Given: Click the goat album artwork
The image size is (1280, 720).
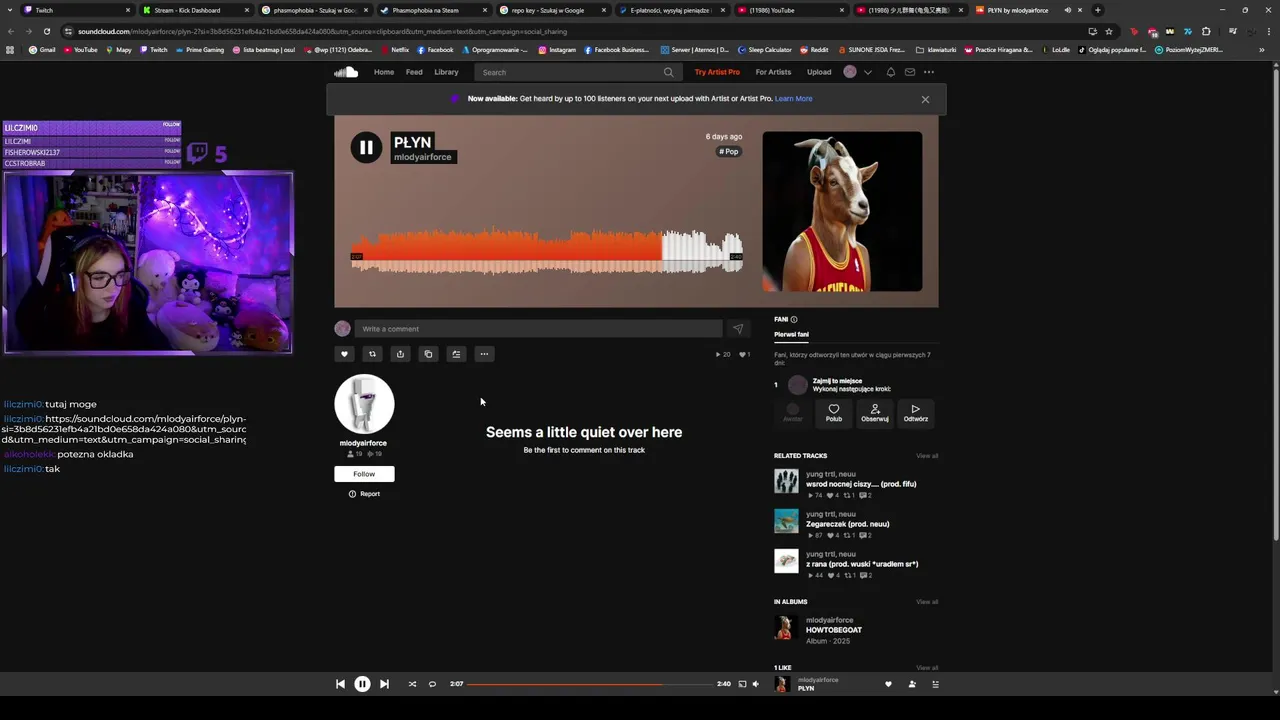Looking at the screenshot, I should pyautogui.click(x=842, y=211).
